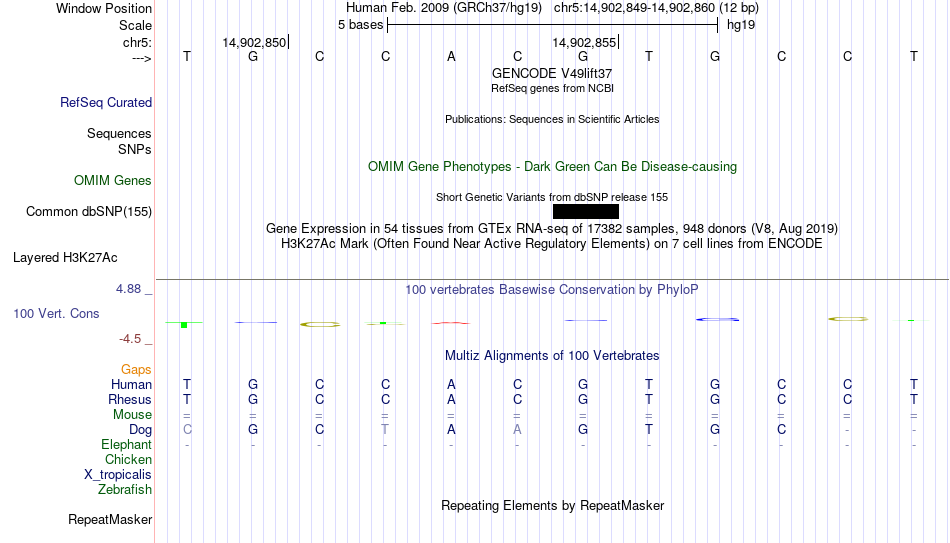Select the SNPs label
This screenshot has height=543, width=950.
point(135,149)
